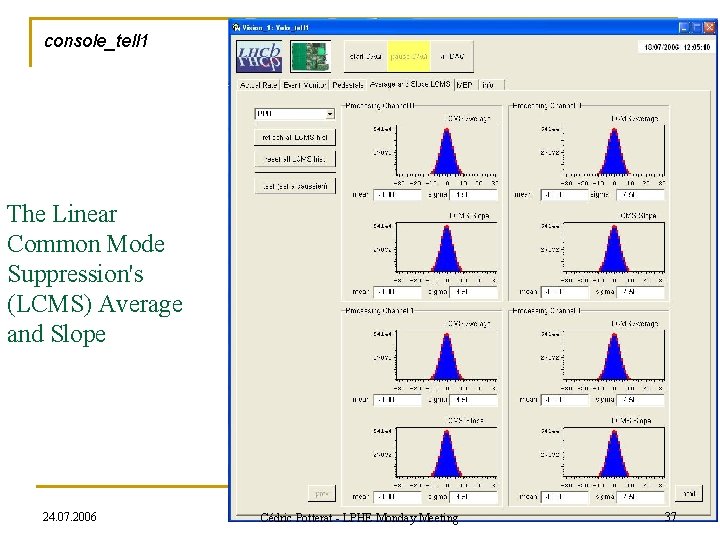Click the yellow pause DAQ button
This screenshot has width=720, height=540.
[409, 56]
